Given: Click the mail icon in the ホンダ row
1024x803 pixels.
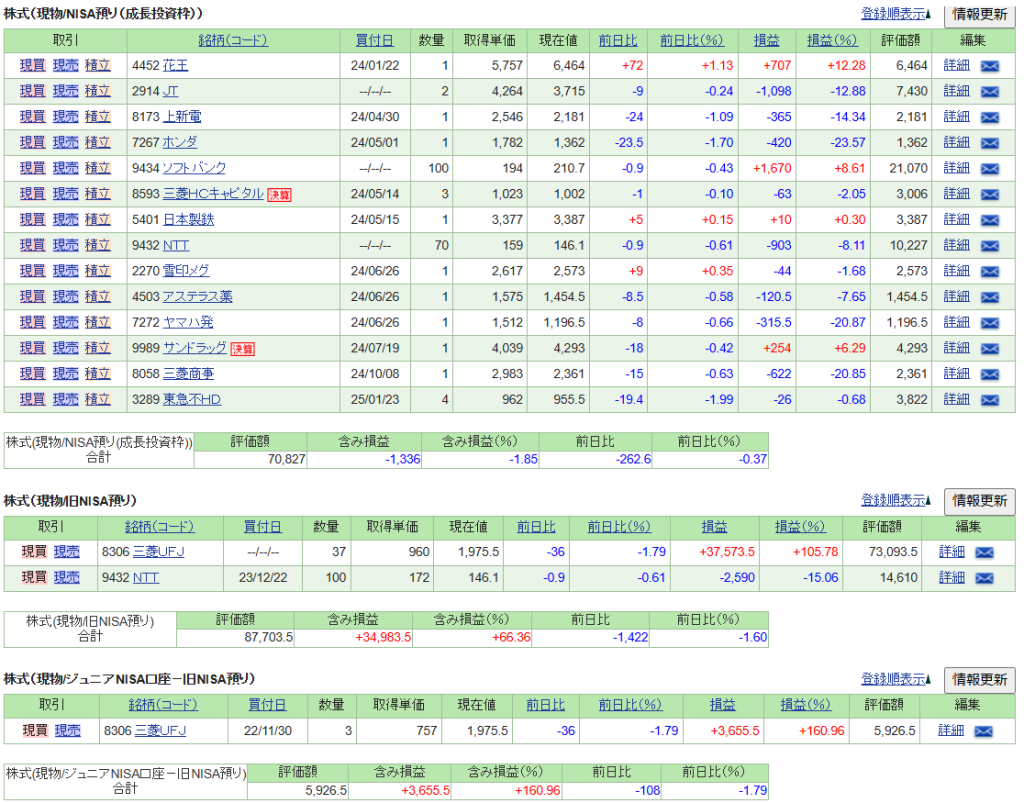Looking at the screenshot, I should pos(989,142).
